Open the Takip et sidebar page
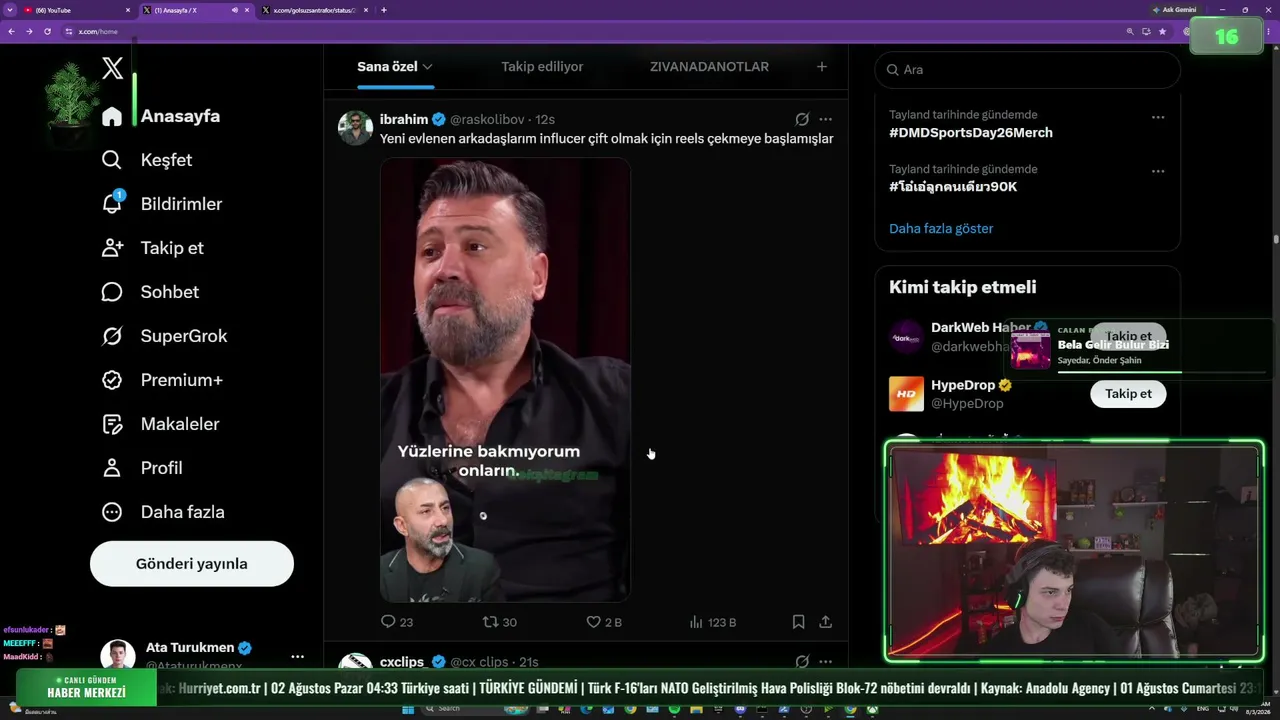The image size is (1280, 720). coord(153,248)
